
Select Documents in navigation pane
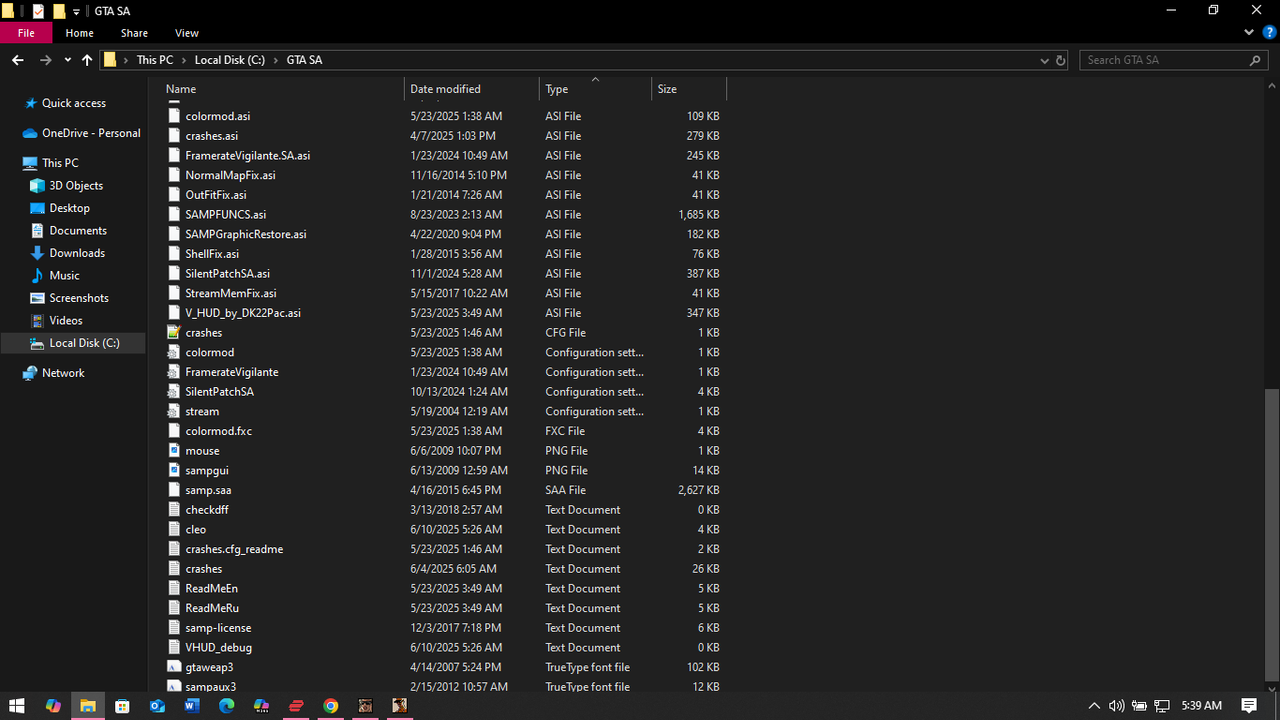click(x=78, y=231)
